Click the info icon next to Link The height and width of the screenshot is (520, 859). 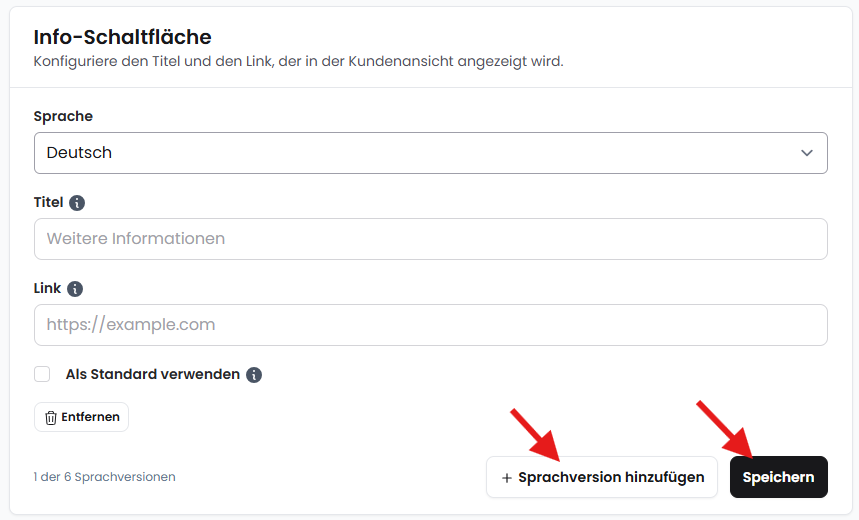tap(75, 289)
